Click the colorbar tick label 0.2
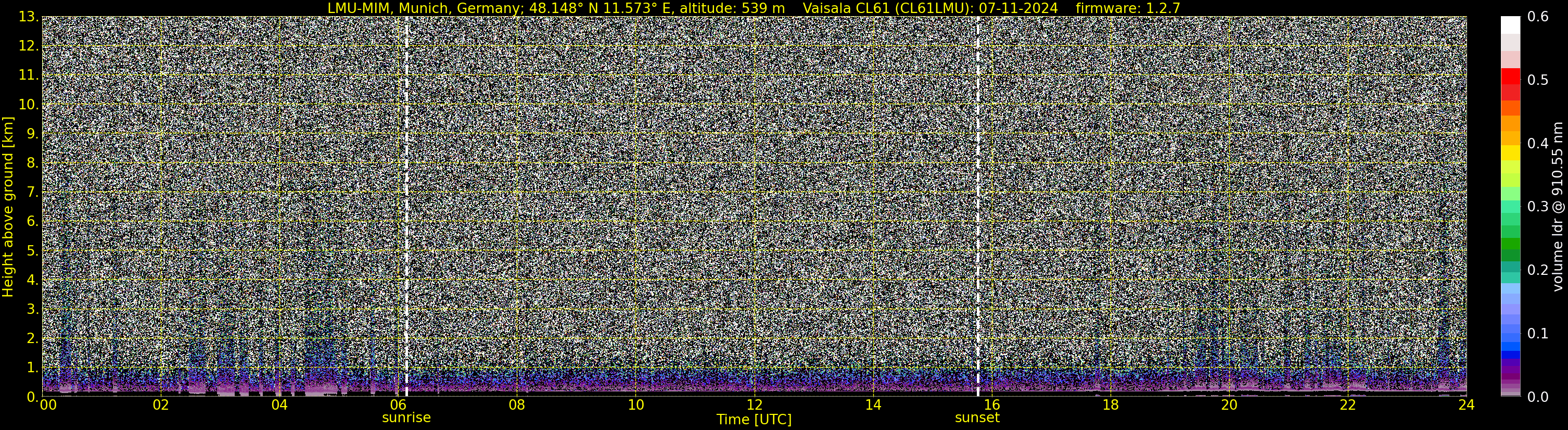 click(x=1538, y=270)
